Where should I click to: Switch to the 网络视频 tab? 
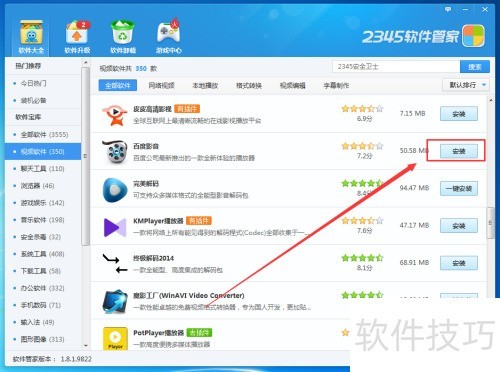tap(161, 86)
